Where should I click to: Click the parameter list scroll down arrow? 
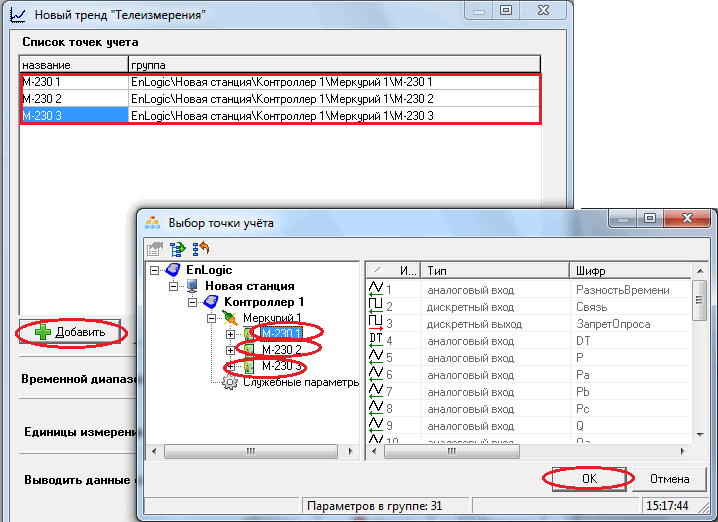(700, 435)
